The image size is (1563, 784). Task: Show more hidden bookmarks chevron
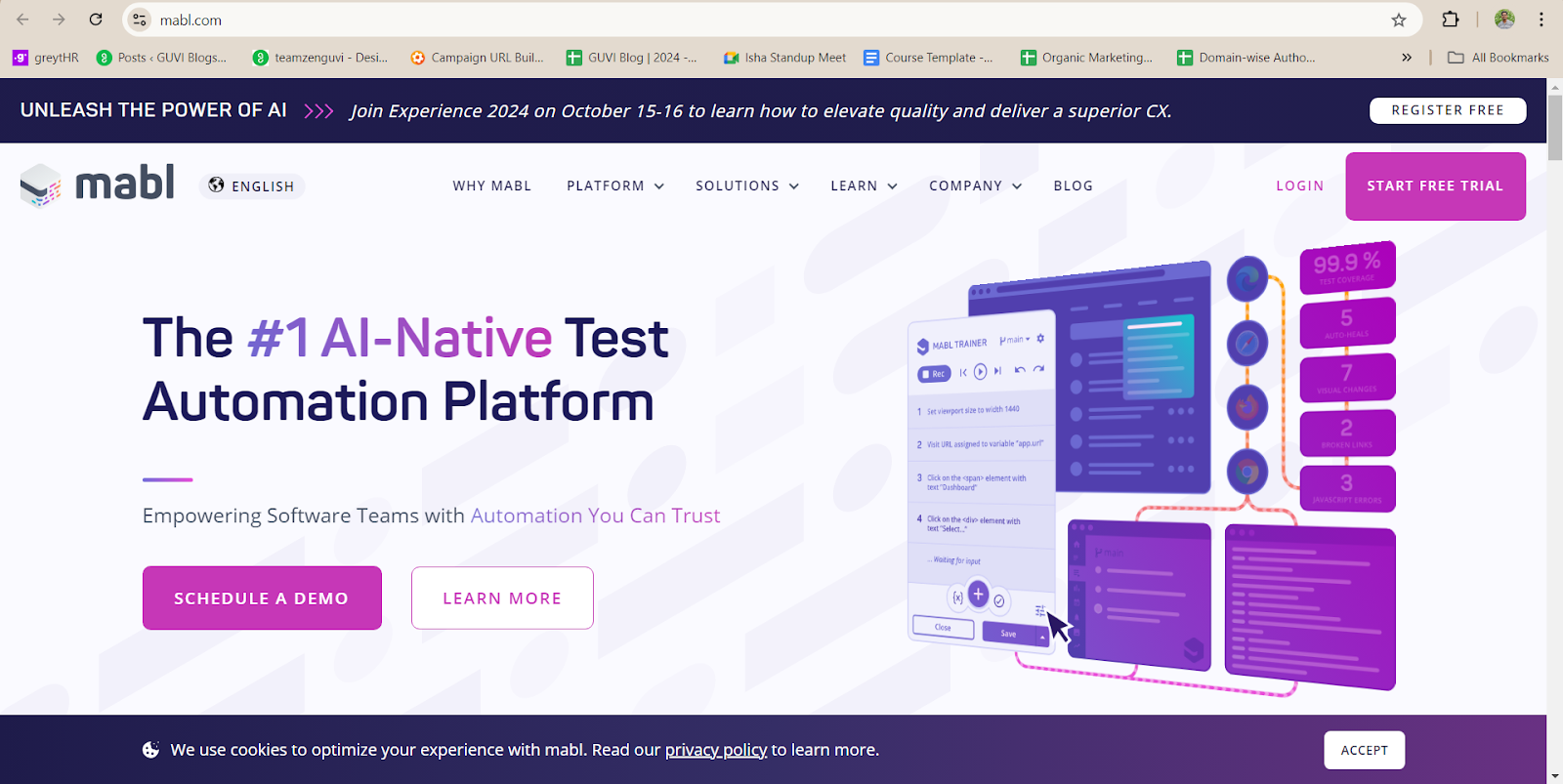1407,58
